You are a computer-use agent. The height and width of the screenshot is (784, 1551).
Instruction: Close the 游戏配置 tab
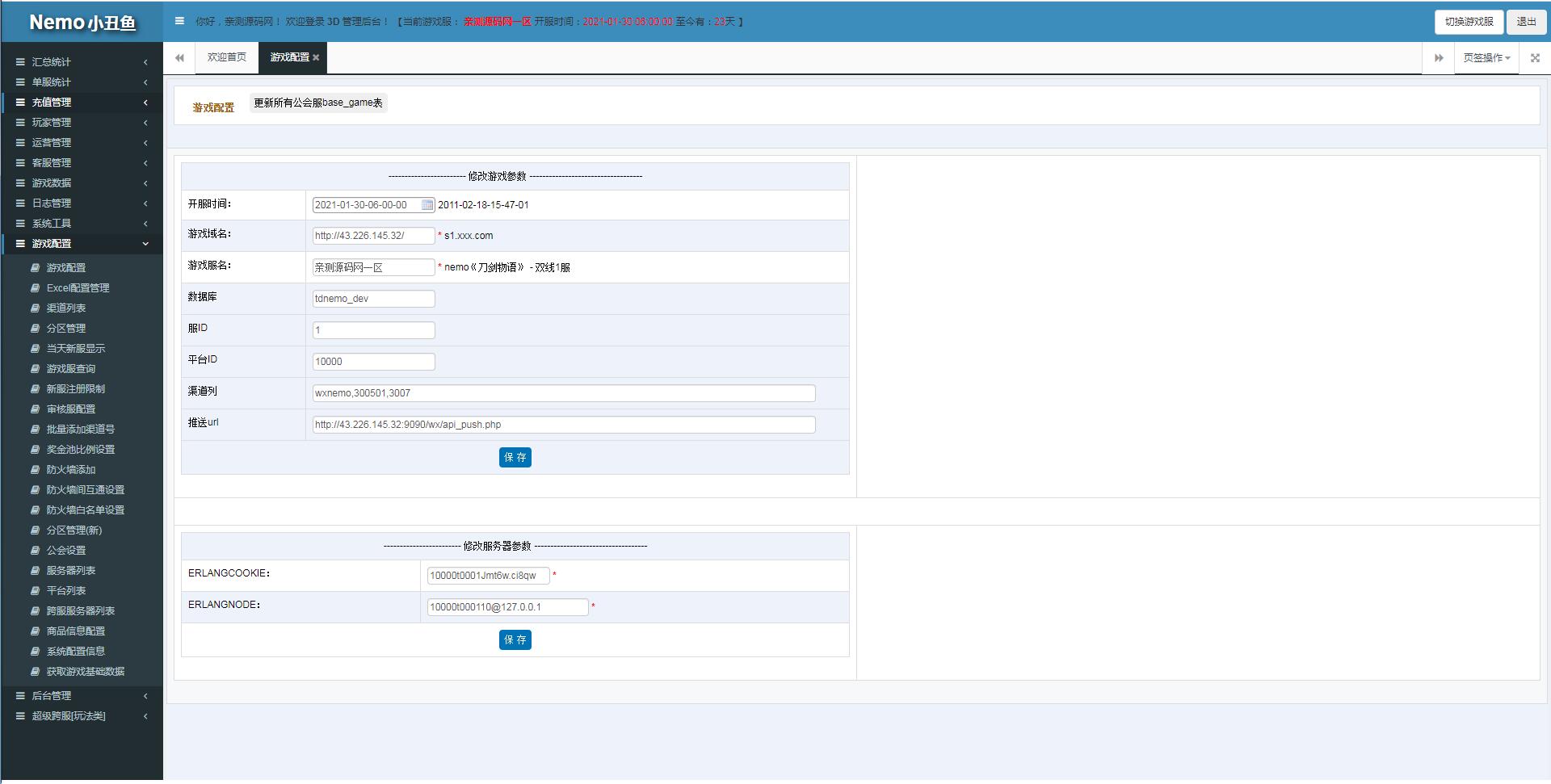coord(316,57)
